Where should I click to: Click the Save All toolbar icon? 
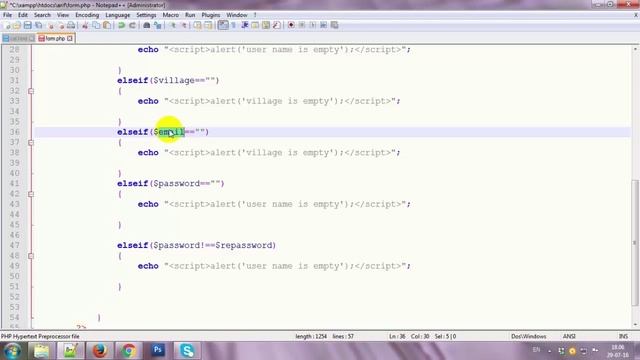coord(39,25)
